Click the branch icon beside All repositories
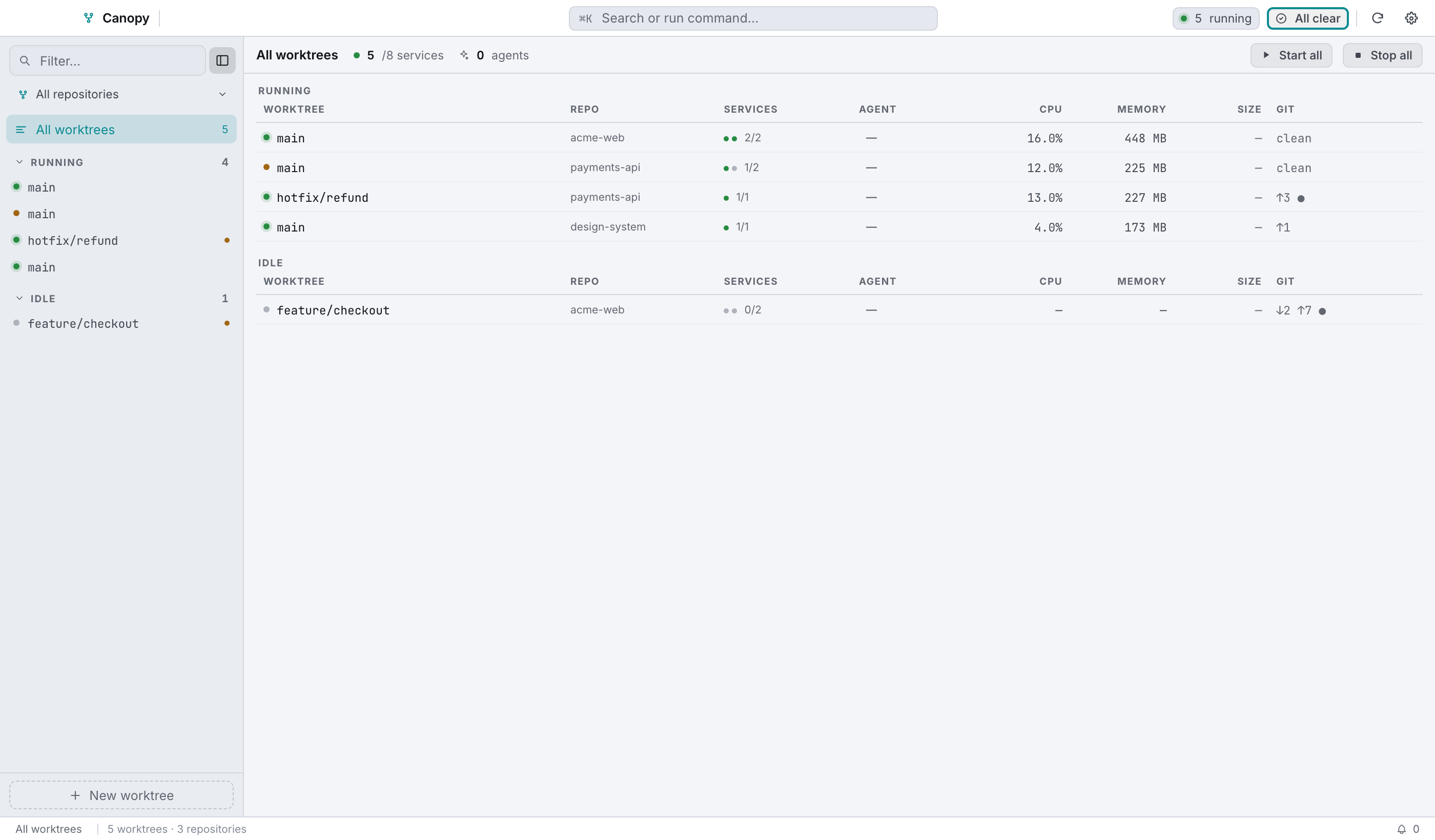Viewport: 1435px width, 840px height. coord(23,94)
